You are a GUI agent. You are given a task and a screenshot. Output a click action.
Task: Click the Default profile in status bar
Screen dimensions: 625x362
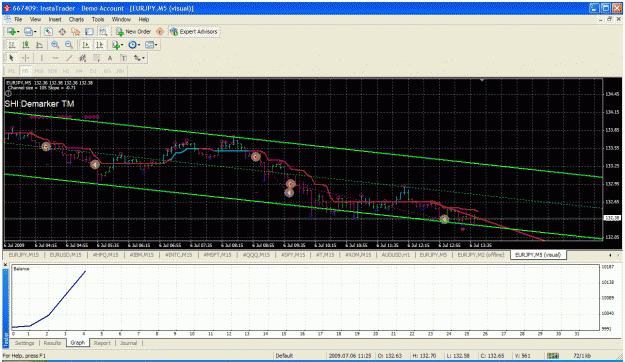point(284,356)
